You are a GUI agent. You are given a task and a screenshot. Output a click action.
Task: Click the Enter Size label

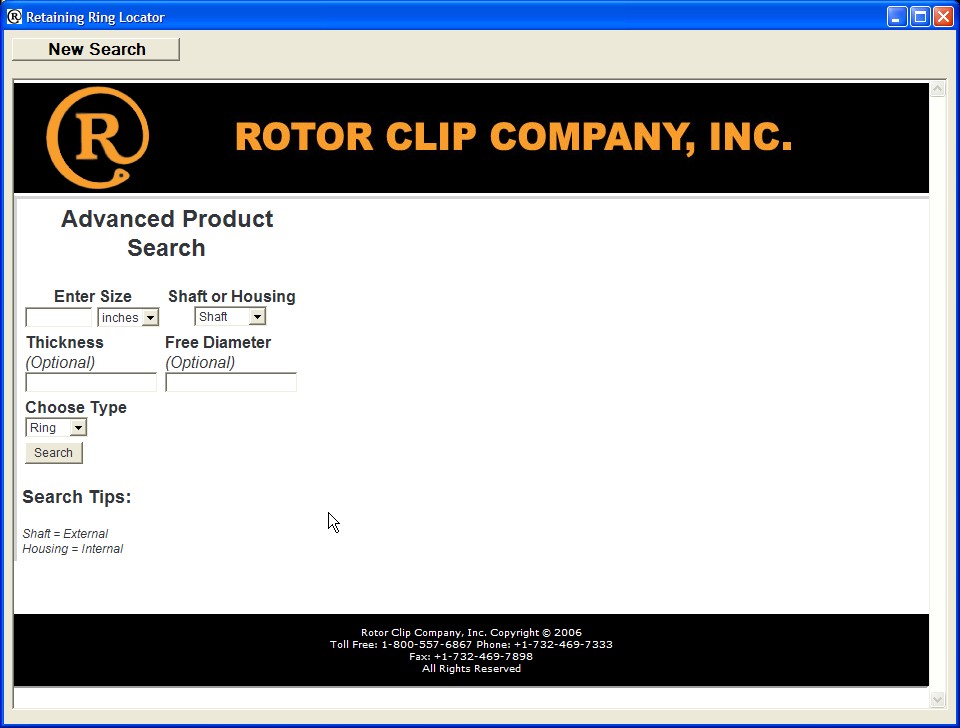92,296
